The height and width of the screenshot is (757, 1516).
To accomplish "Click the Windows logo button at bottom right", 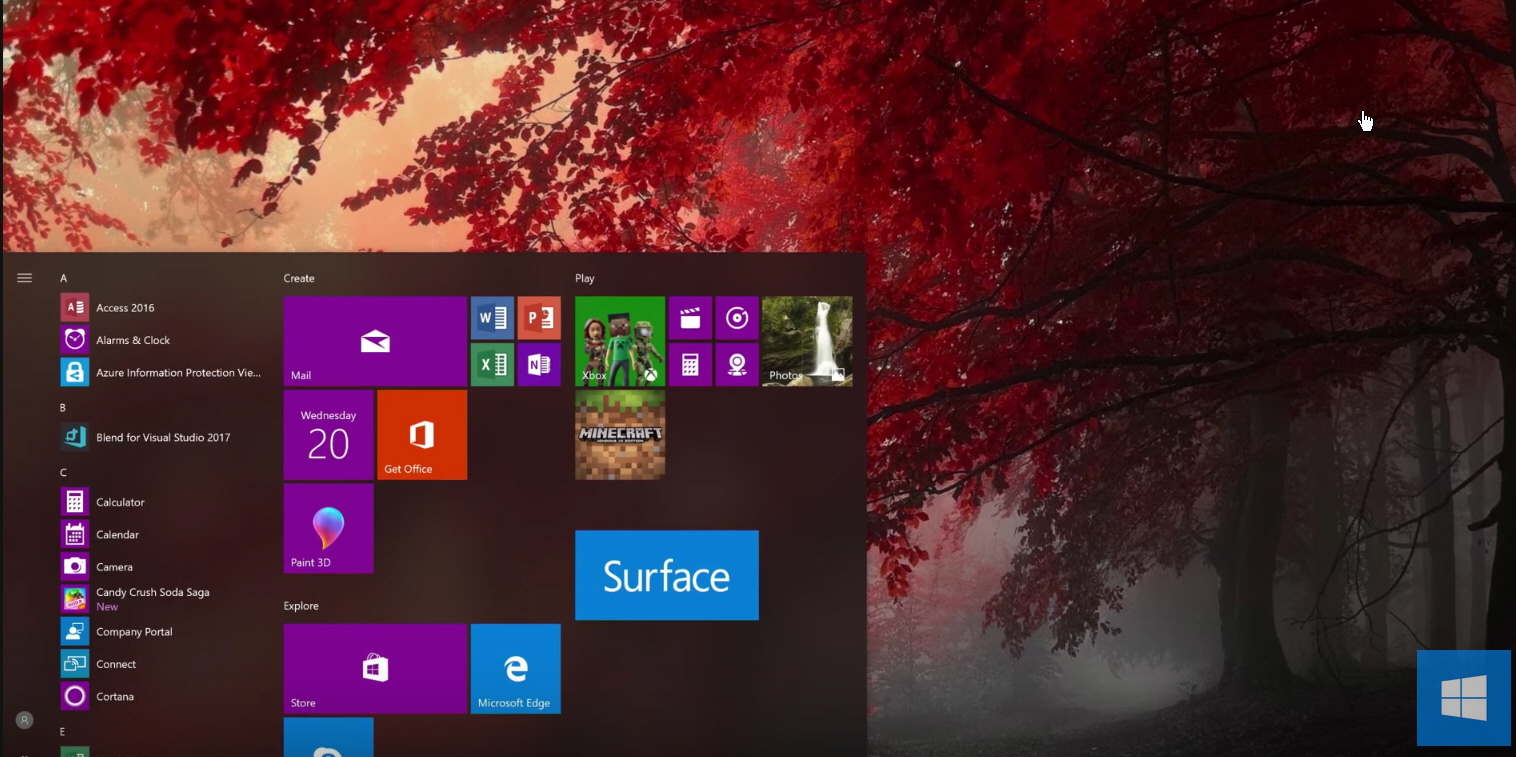I will (1463, 697).
